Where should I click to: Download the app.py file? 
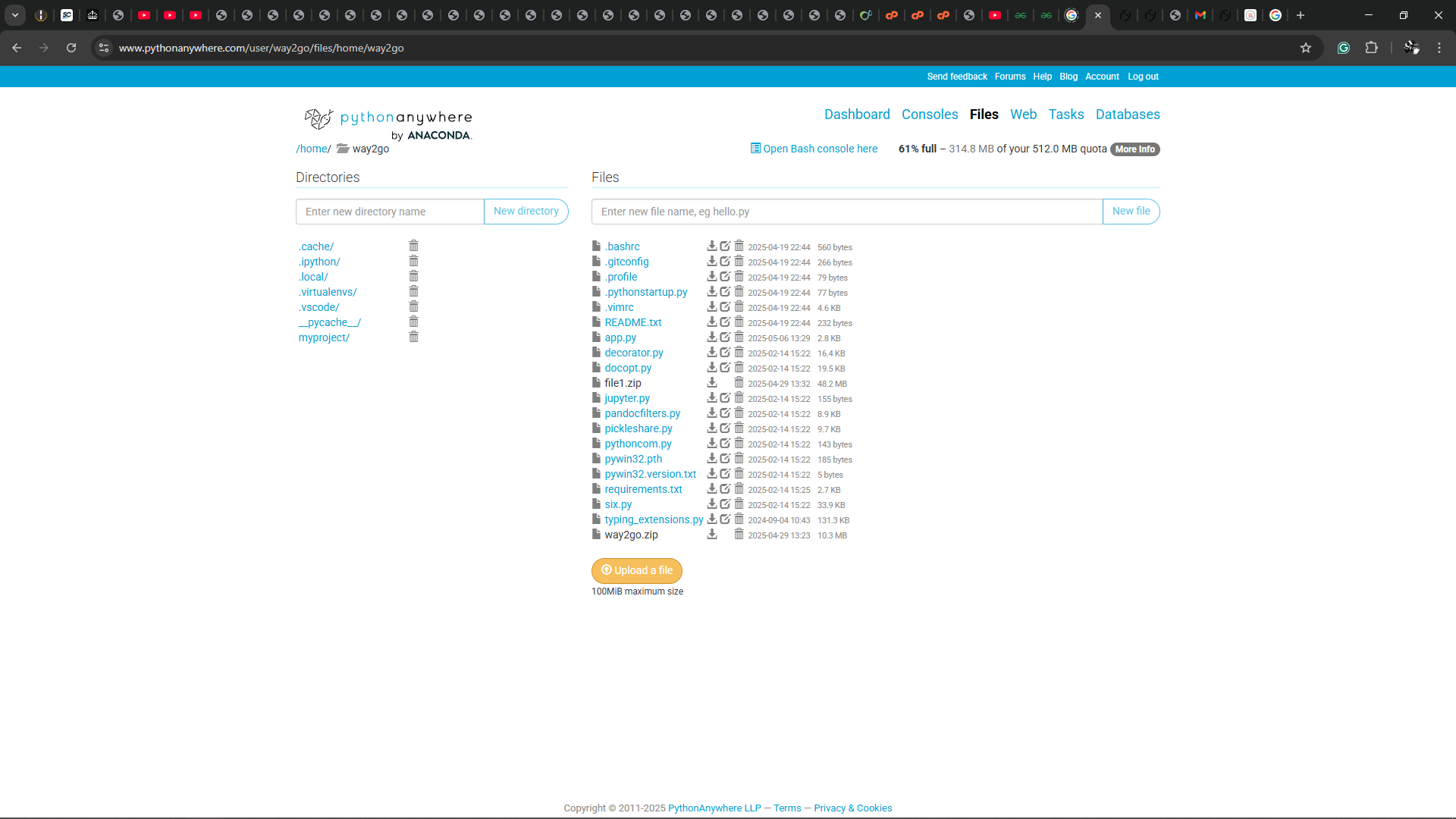tap(711, 337)
